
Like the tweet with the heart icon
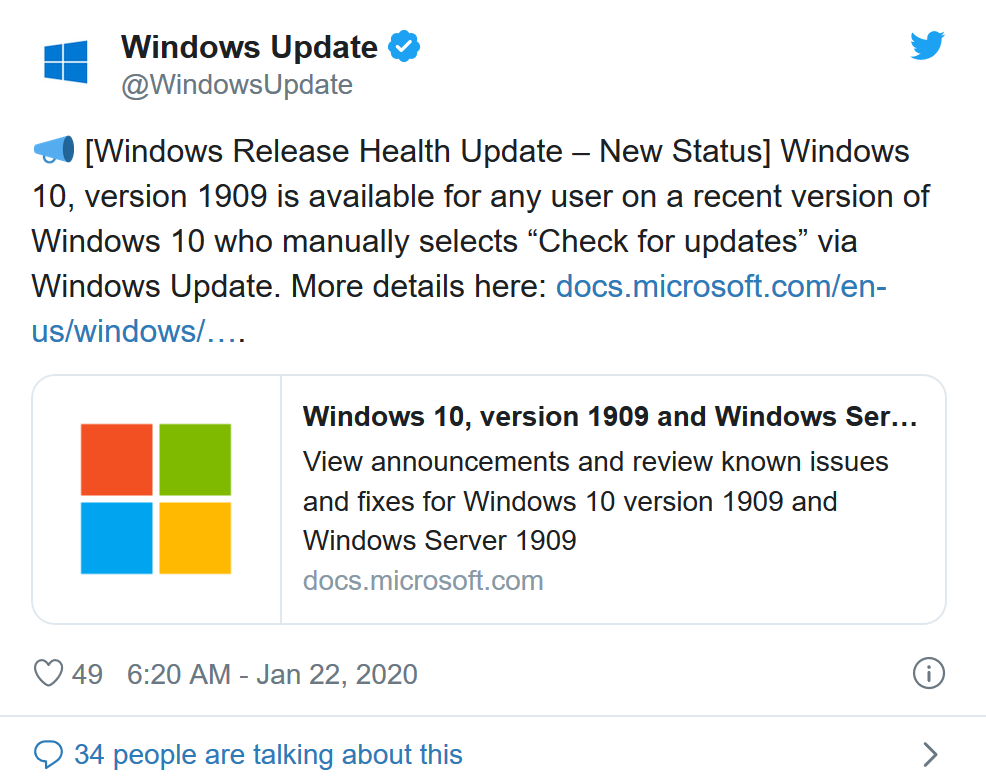[x=48, y=674]
